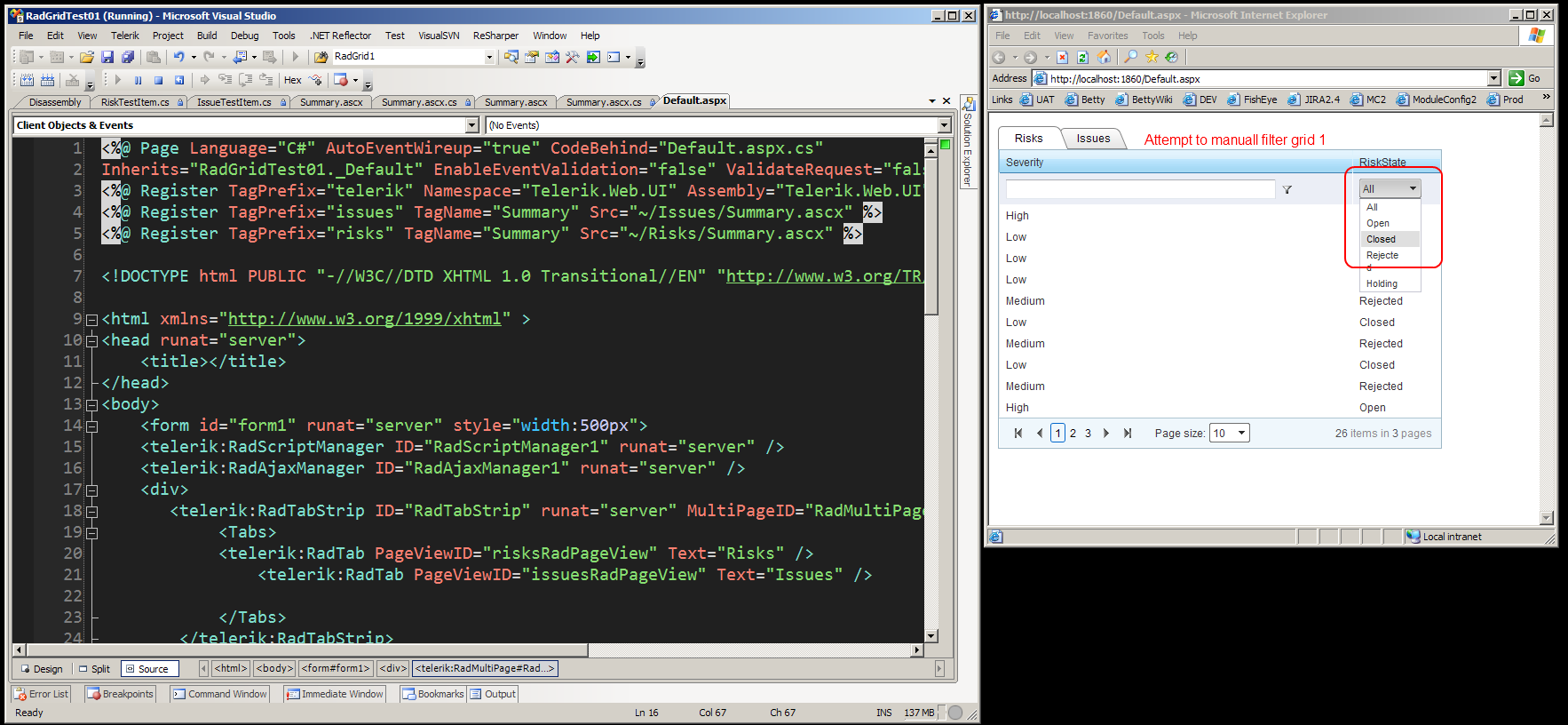Open the Telerik menu in Visual Studio

click(x=124, y=36)
